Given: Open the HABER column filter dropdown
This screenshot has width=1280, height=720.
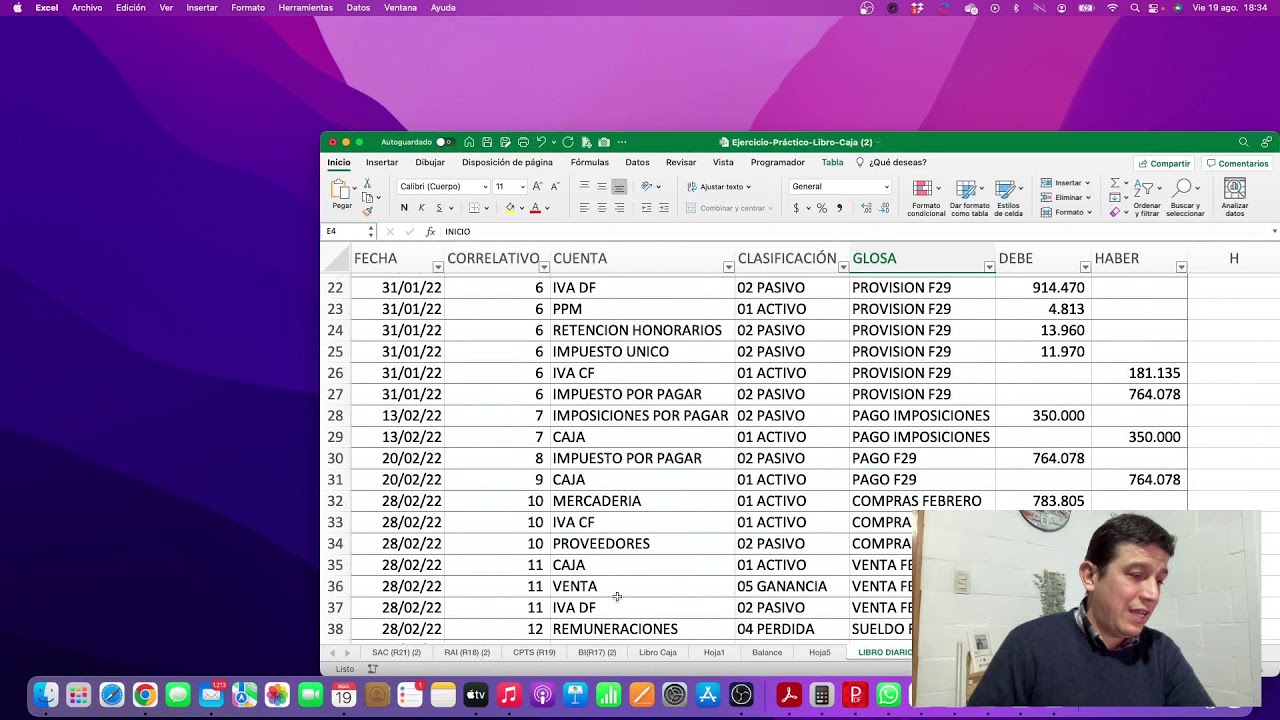Looking at the screenshot, I should coord(1181,267).
